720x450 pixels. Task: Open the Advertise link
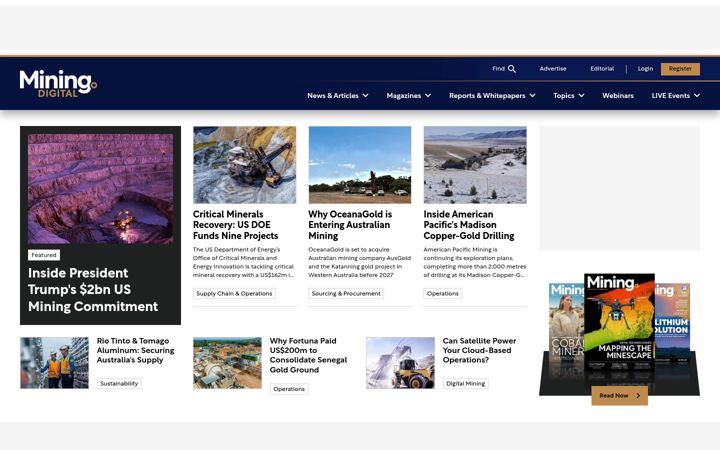[552, 68]
